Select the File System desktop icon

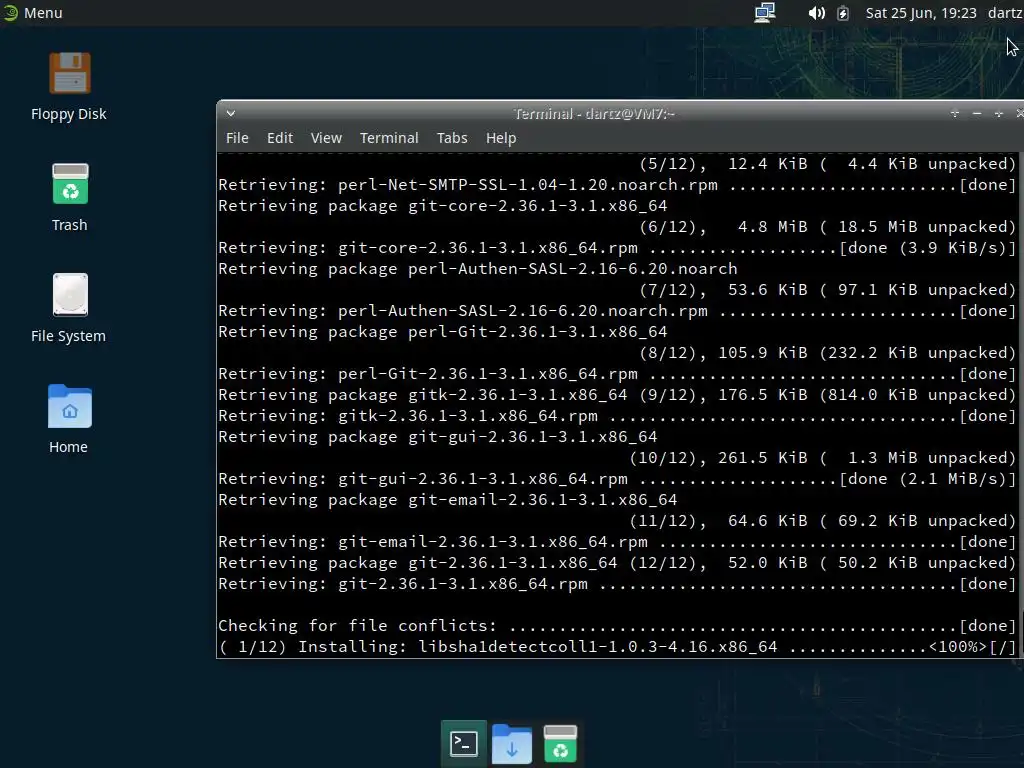pos(69,308)
